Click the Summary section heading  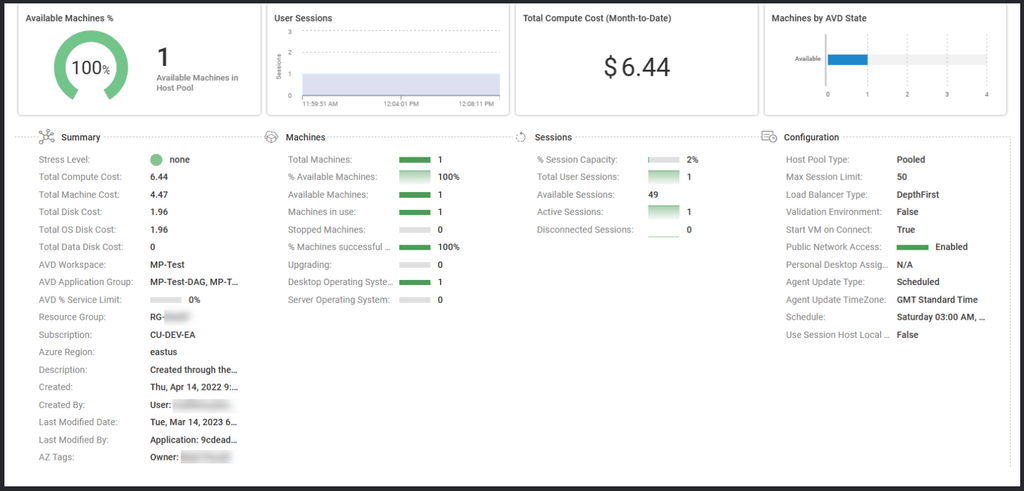81,137
